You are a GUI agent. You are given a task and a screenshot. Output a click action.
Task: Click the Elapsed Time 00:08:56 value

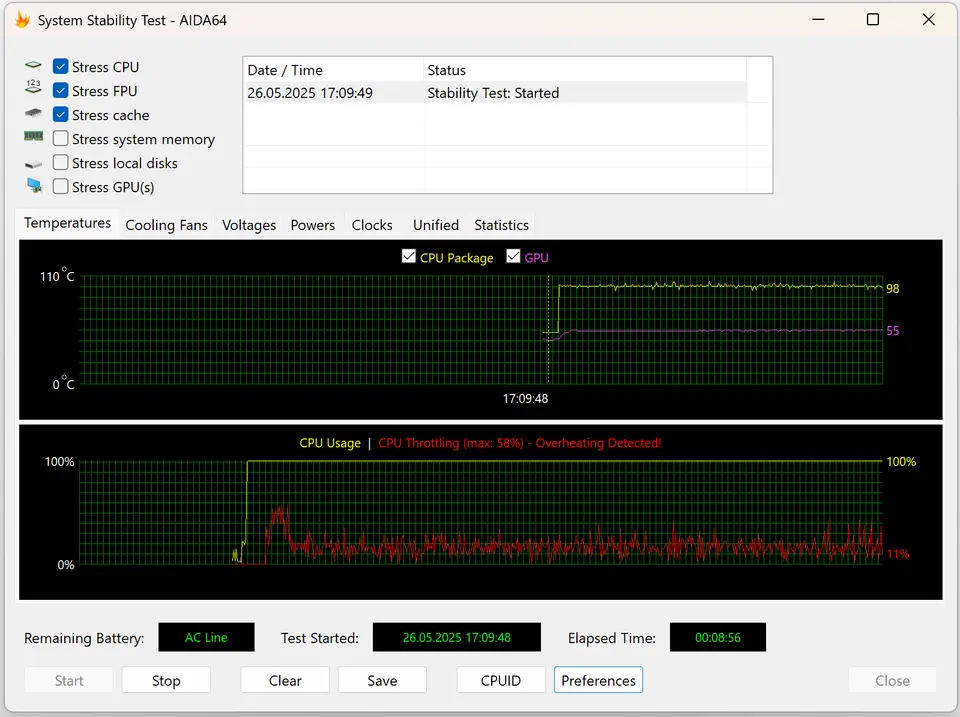pyautogui.click(x=718, y=637)
